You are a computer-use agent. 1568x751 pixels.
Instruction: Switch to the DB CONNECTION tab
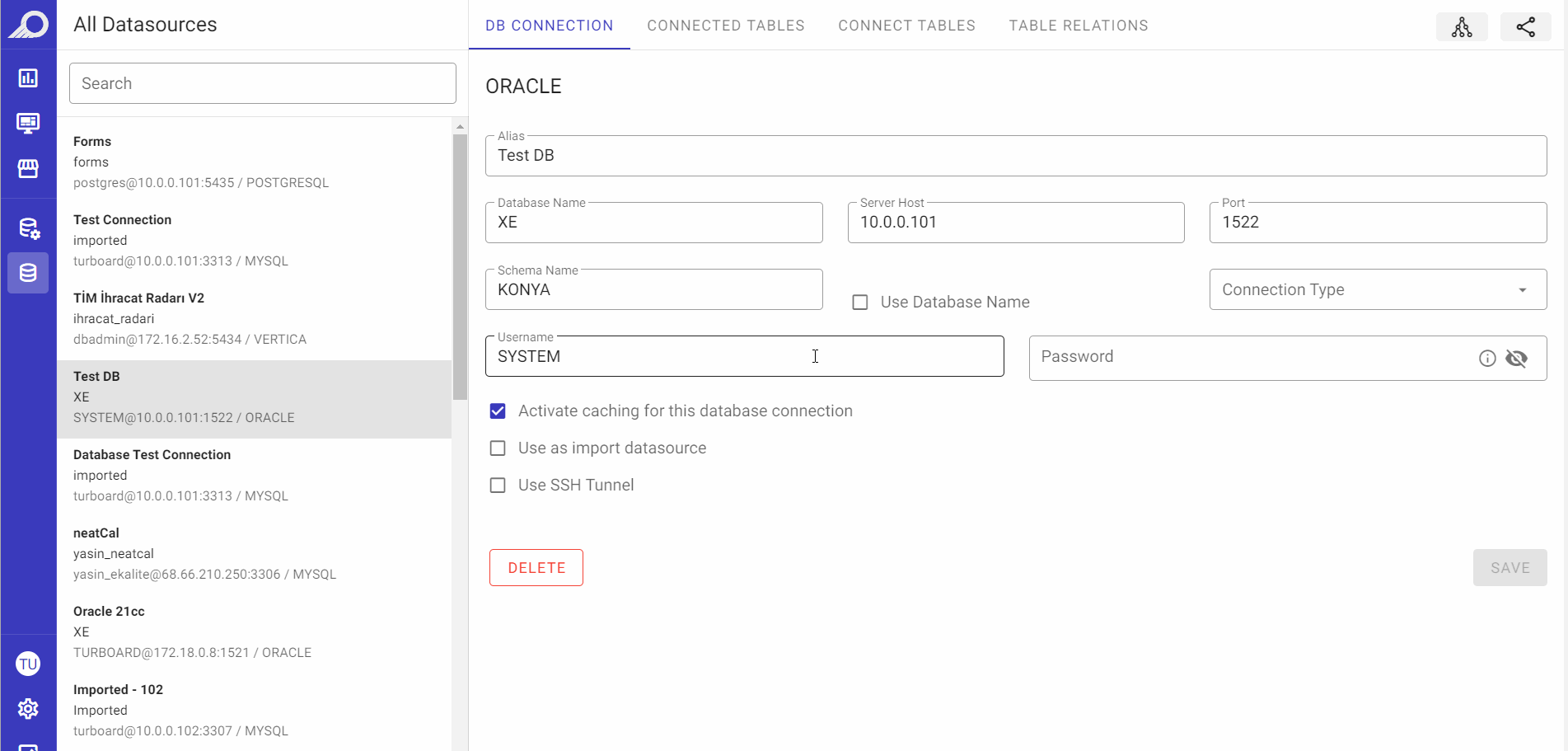pyautogui.click(x=550, y=26)
